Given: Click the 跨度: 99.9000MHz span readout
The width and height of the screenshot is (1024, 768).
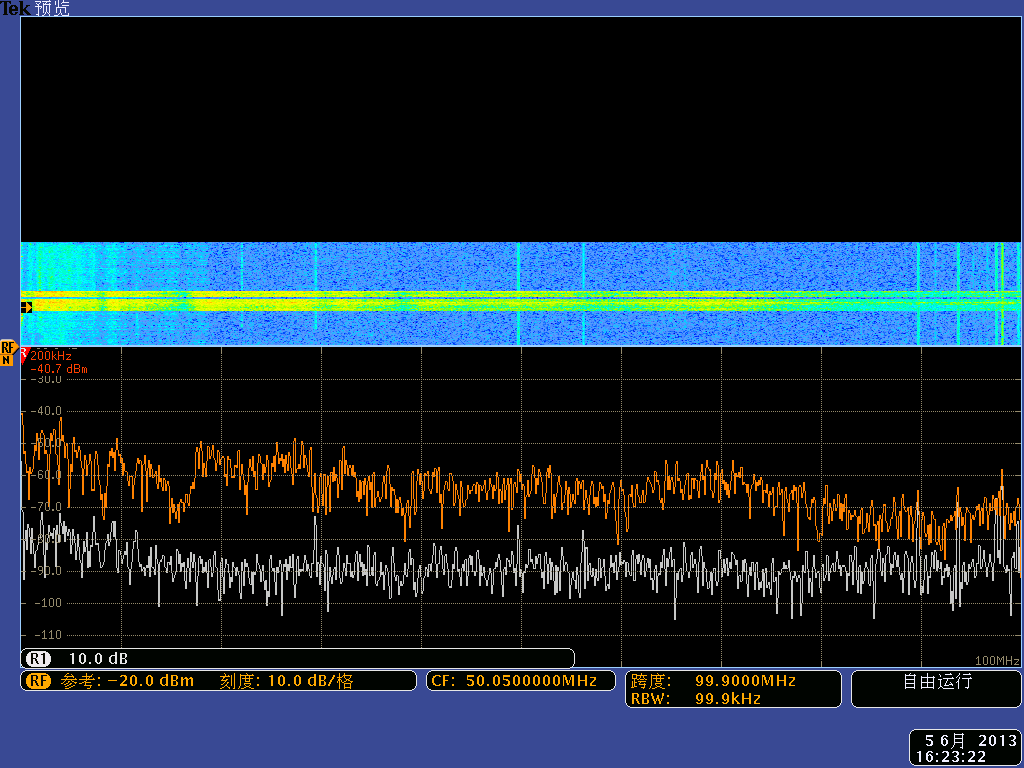Looking at the screenshot, I should point(712,681).
